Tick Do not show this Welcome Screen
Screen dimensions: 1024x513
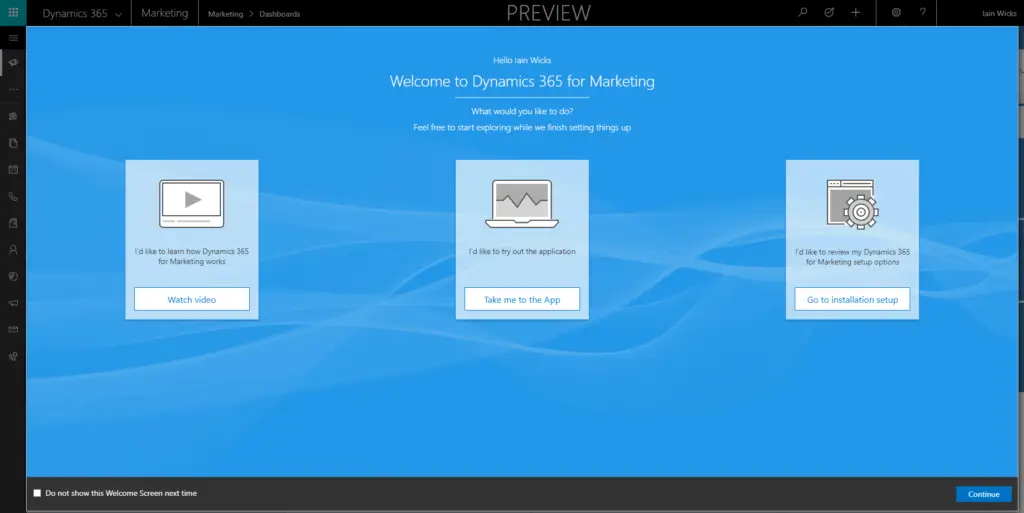click(x=37, y=493)
